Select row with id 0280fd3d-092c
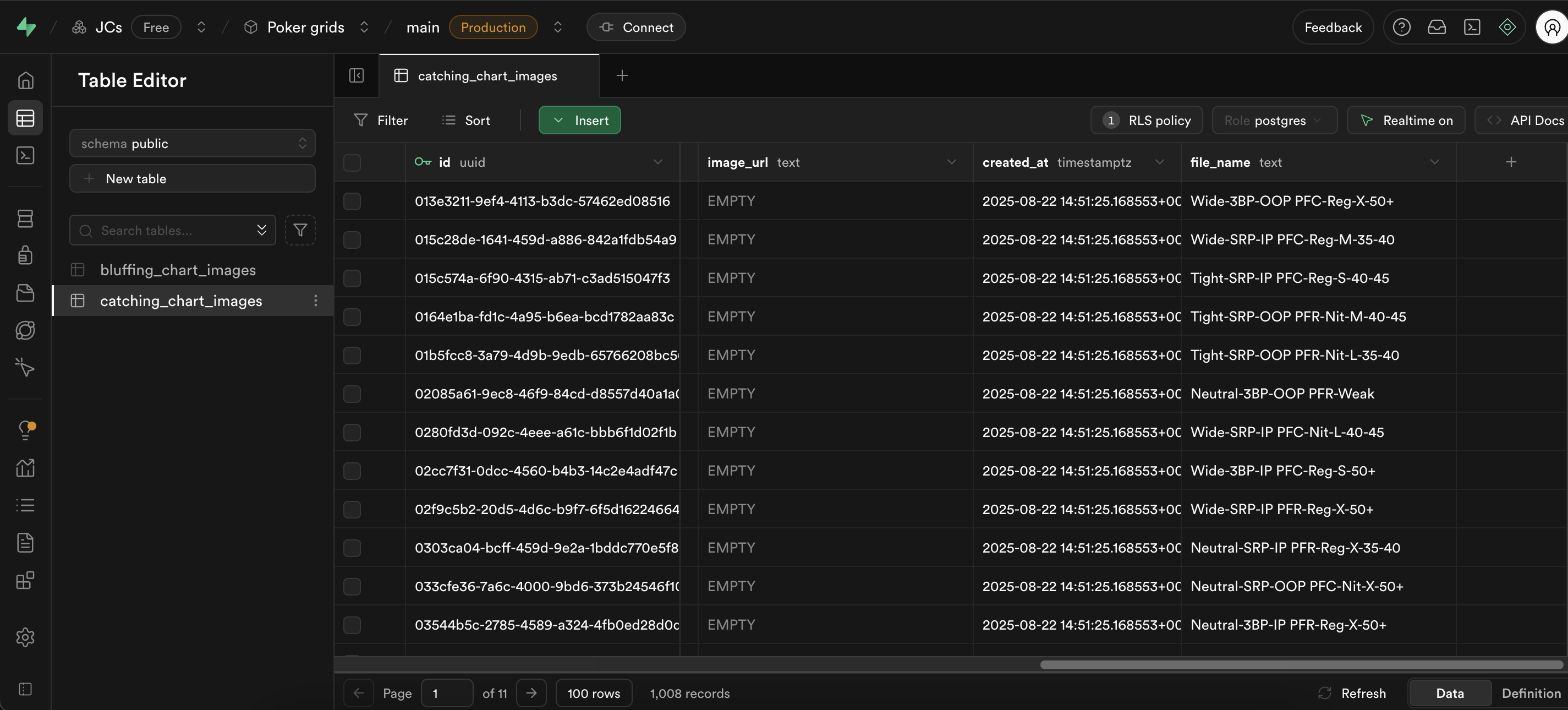This screenshot has width=1568, height=710. (352, 433)
